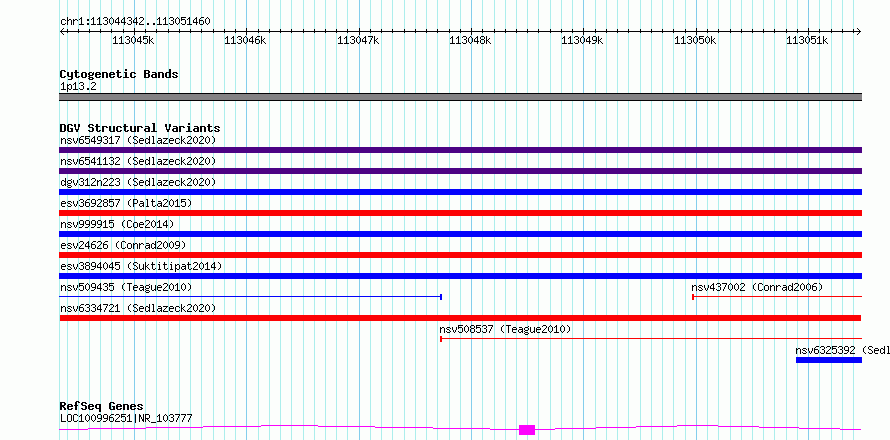Viewport: 890px width, 440px height.
Task: Click the nsv6541132 (Sedlazeck2020) variant label
Action: pyautogui.click(x=138, y=161)
